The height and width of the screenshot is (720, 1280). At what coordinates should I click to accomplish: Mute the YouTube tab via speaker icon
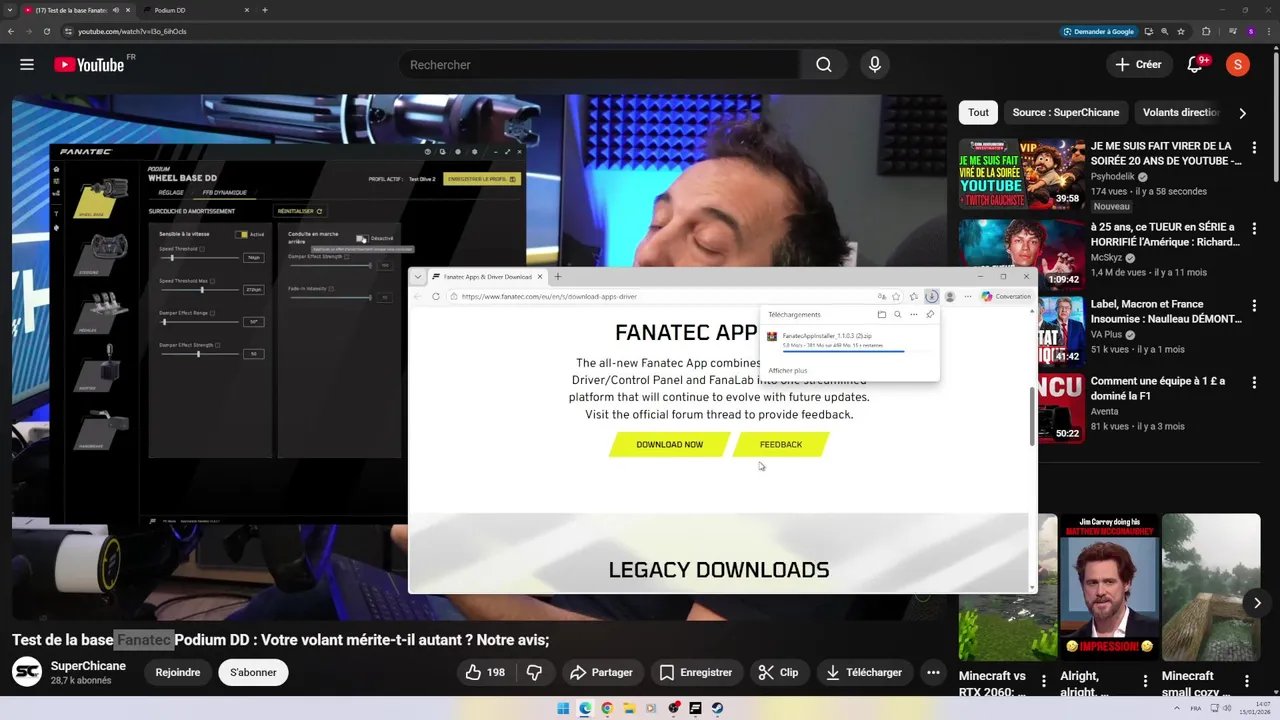[116, 10]
